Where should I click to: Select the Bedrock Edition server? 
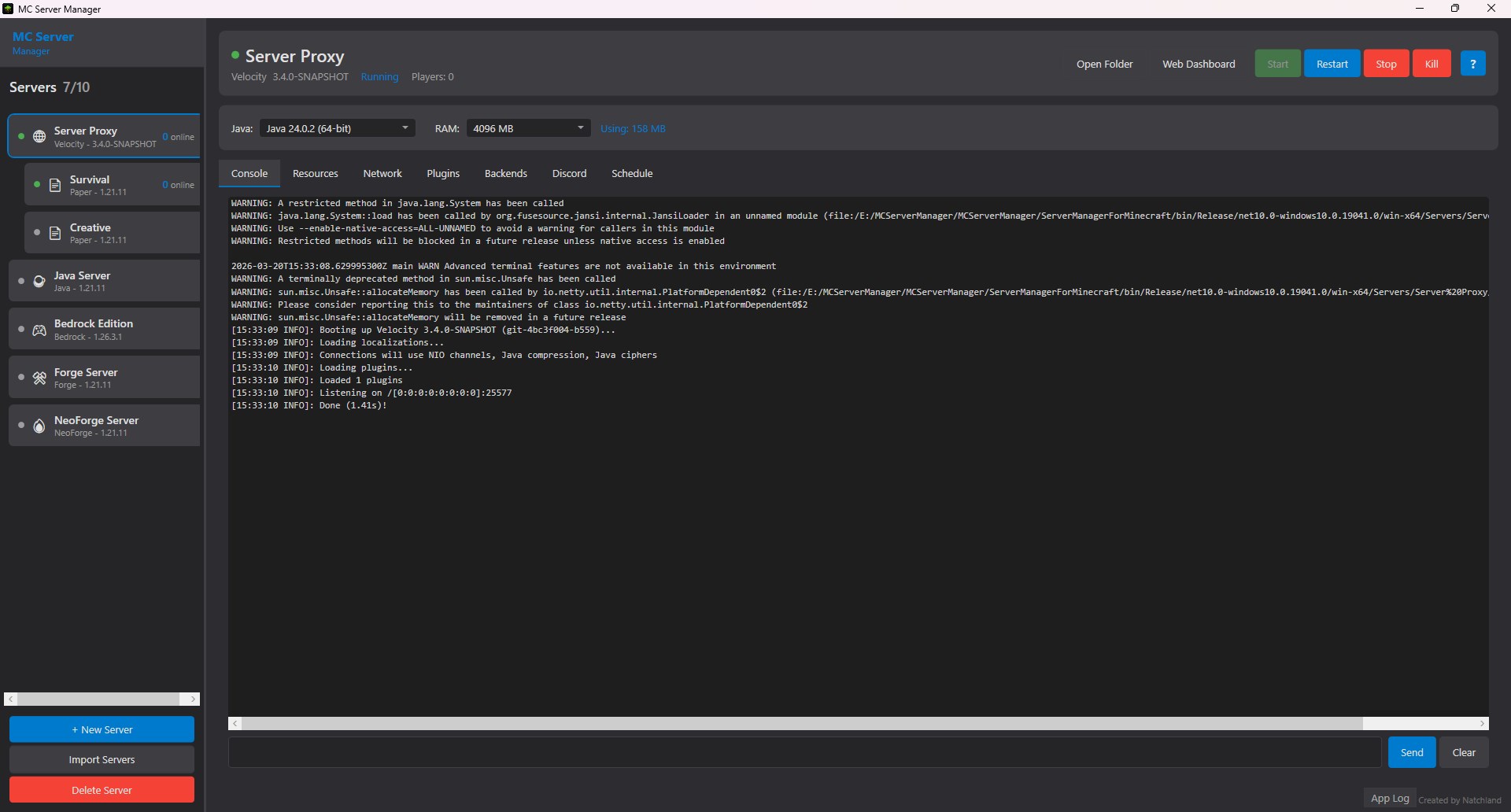pos(104,329)
